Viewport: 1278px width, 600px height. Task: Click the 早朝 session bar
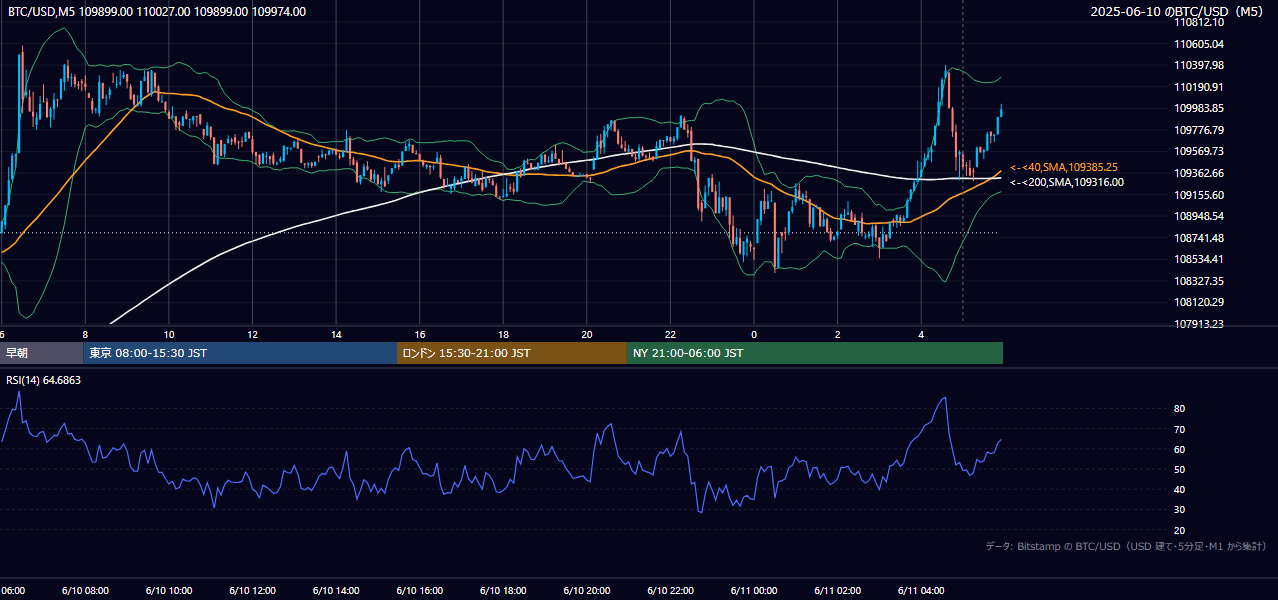pos(42,353)
